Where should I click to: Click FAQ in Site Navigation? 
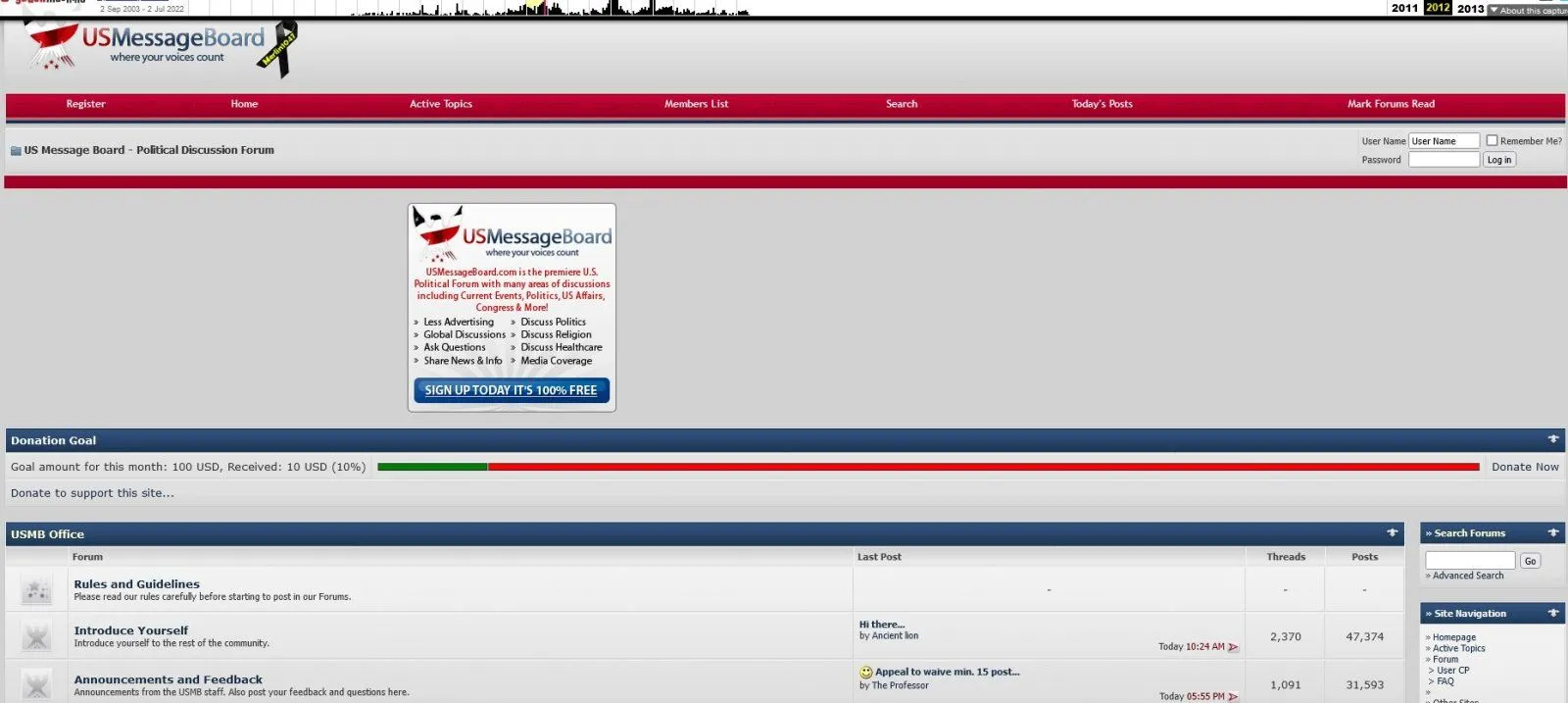(x=1445, y=681)
